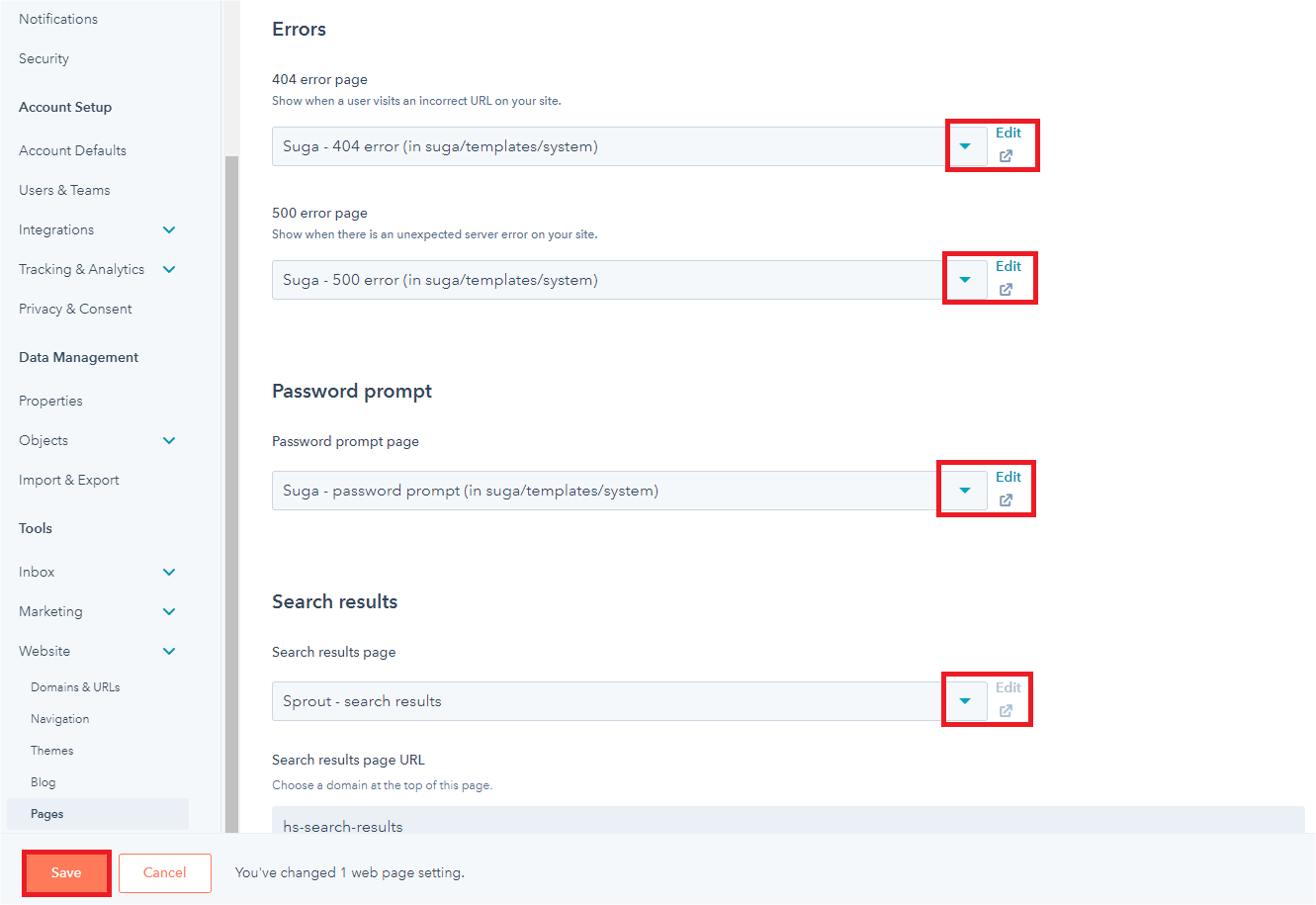The width and height of the screenshot is (1316, 905).
Task: Collapse Website section in sidebar
Action: (169, 652)
